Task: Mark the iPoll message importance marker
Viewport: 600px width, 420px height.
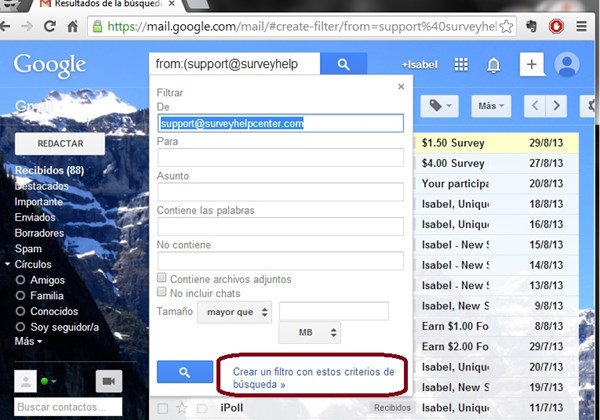Action: coord(201,409)
